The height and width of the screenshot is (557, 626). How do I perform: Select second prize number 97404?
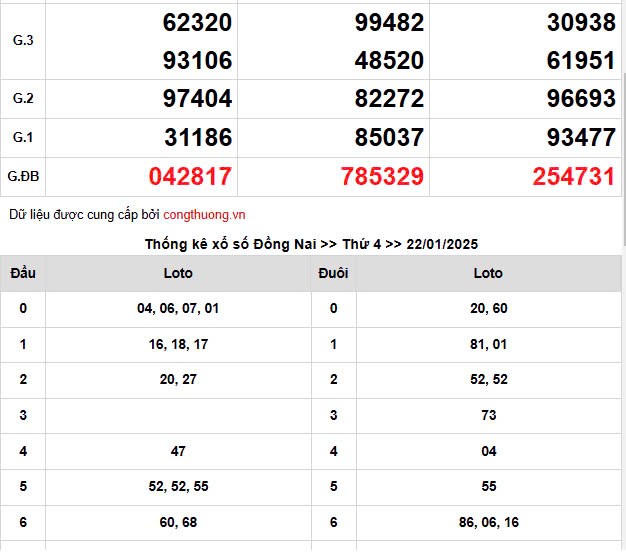197,99
